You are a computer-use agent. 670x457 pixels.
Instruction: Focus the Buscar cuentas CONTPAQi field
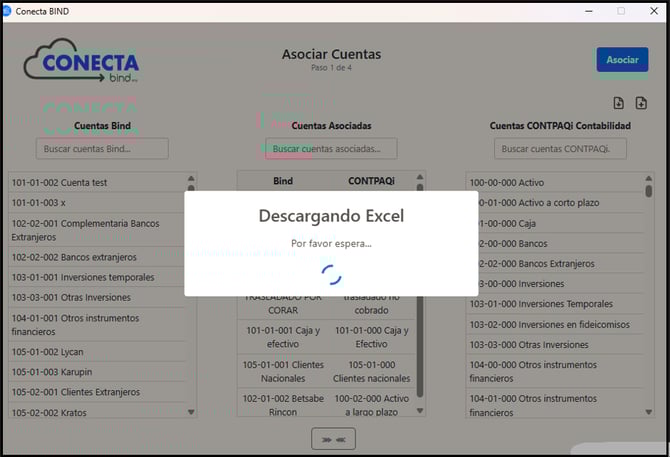pos(560,149)
